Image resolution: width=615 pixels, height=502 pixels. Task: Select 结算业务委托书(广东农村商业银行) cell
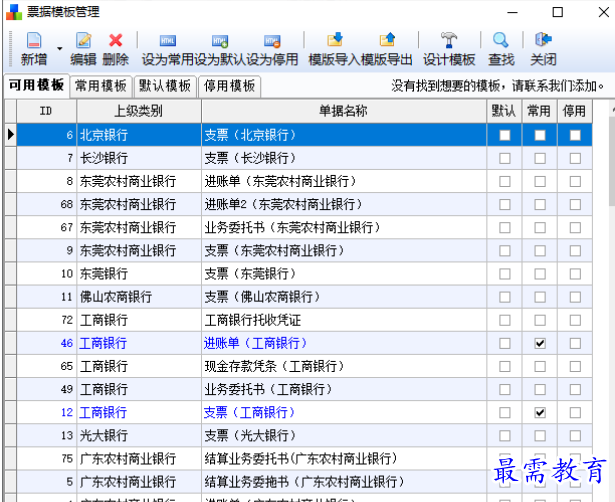click(344, 459)
